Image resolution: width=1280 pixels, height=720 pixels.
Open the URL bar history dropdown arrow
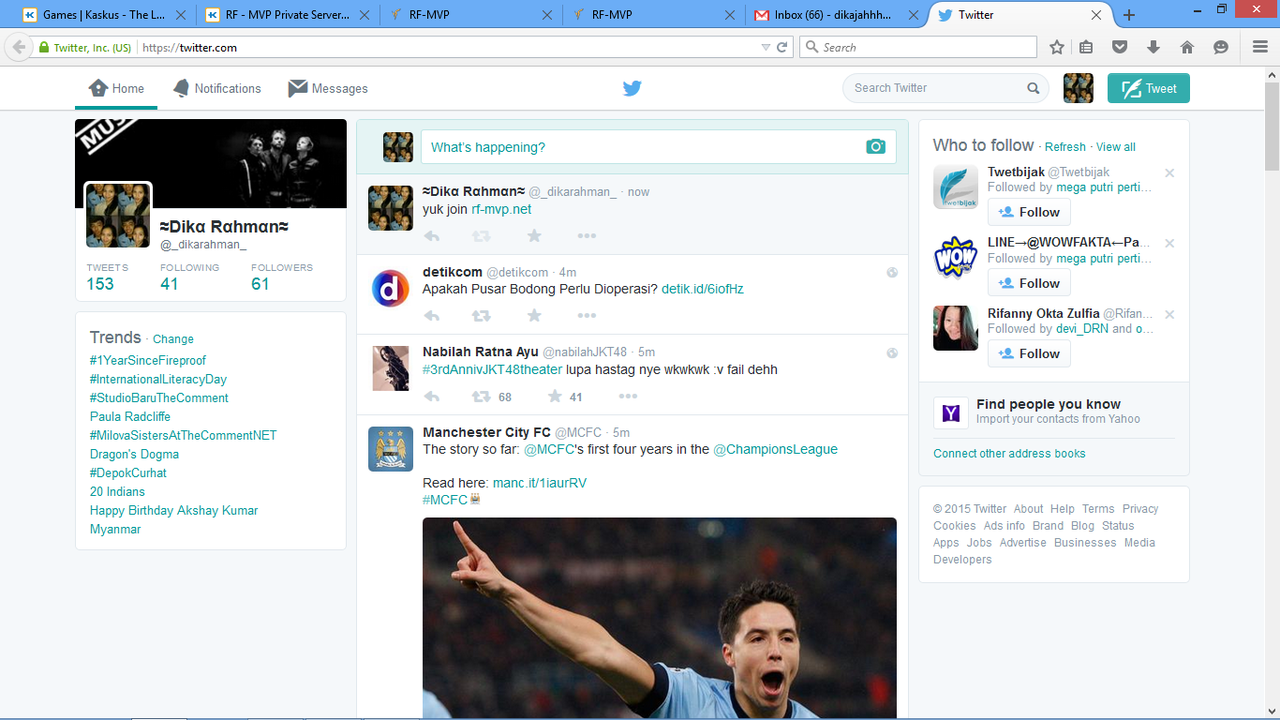pos(766,47)
